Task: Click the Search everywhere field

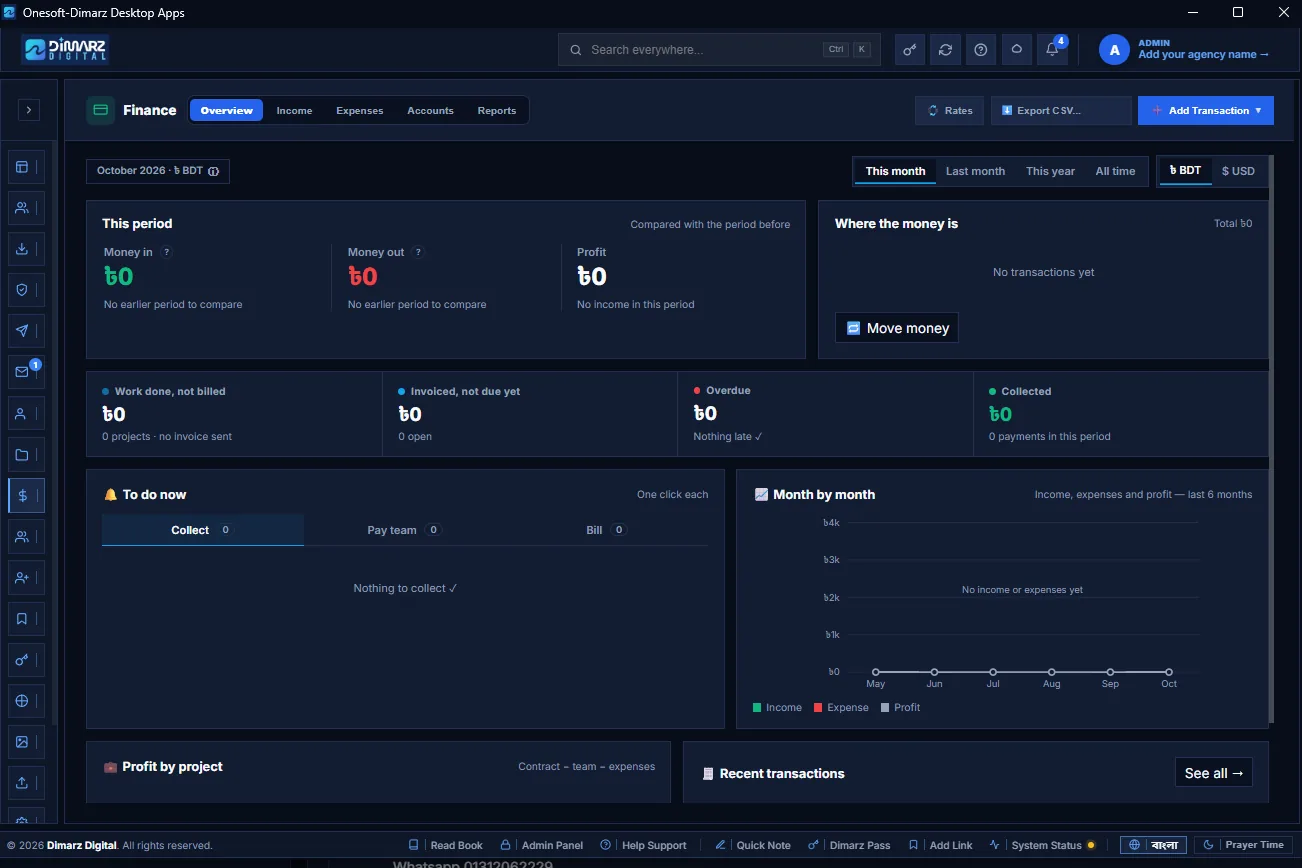Action: pyautogui.click(x=719, y=50)
